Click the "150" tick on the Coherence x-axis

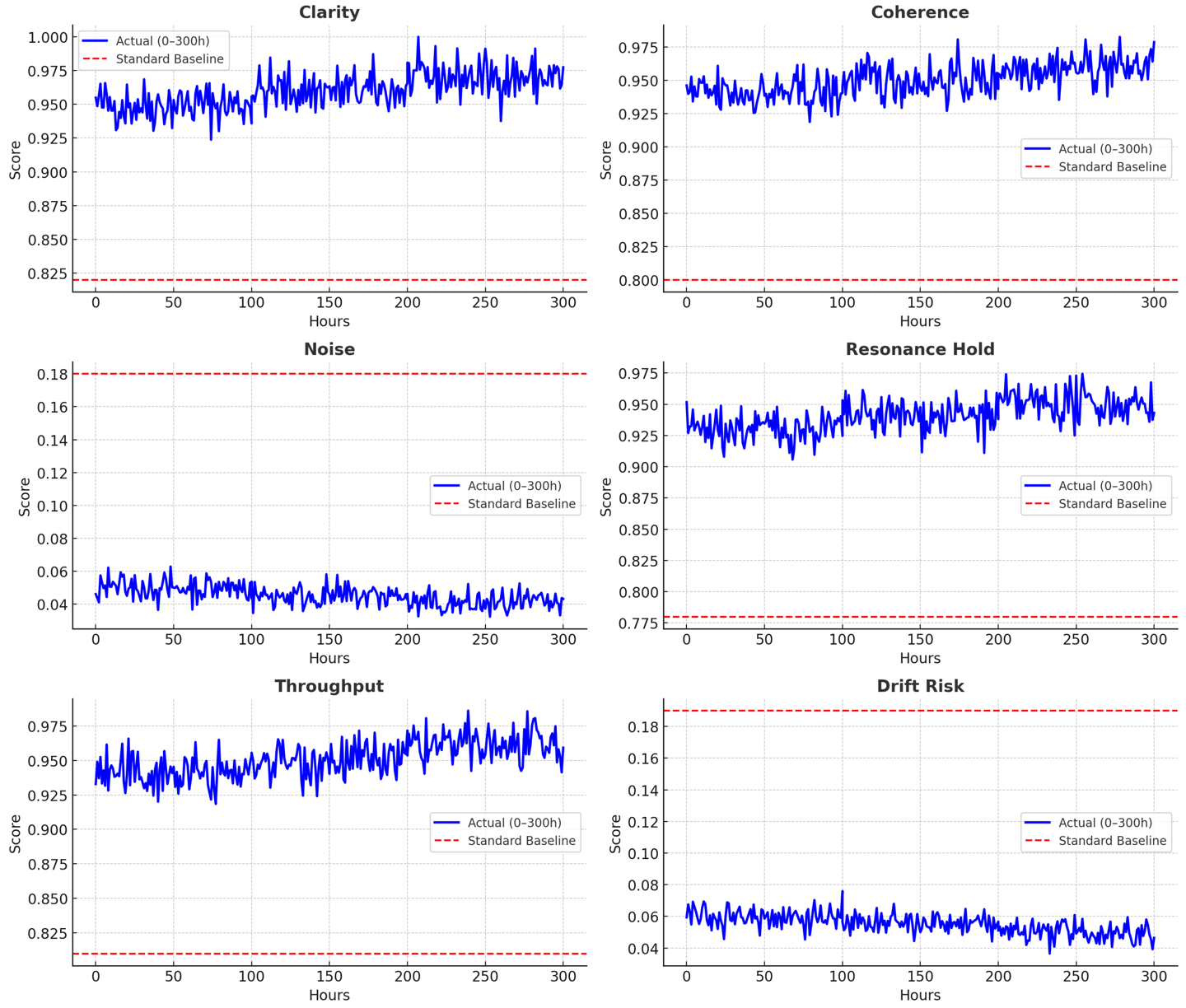pyautogui.click(x=920, y=302)
